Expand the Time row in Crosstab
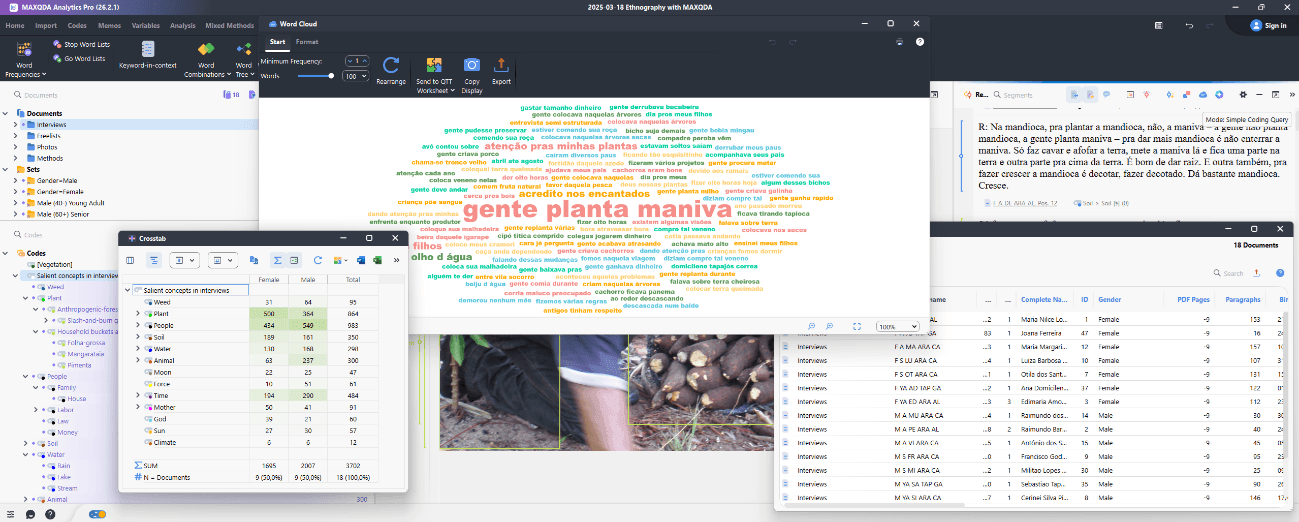The image size is (1299, 522). pos(138,395)
